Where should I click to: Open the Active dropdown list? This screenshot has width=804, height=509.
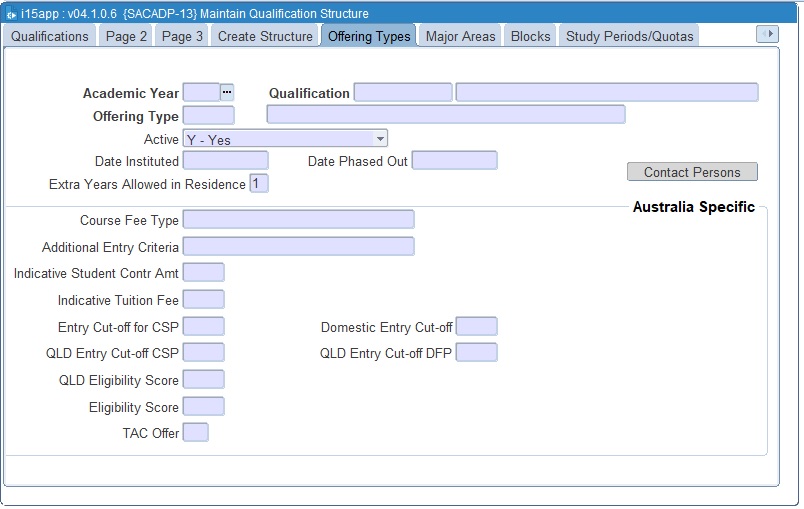[380, 139]
